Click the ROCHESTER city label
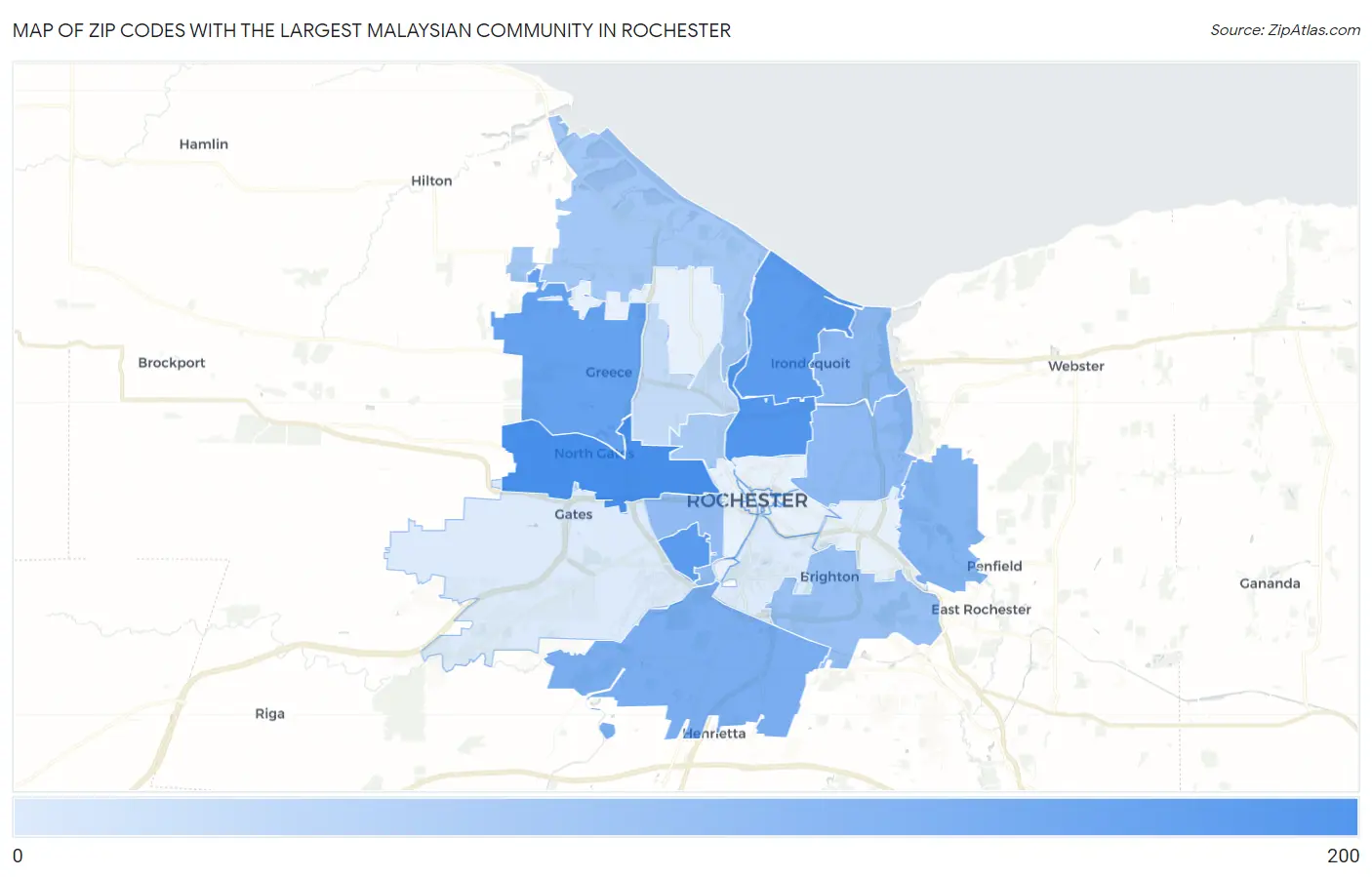Image resolution: width=1372 pixels, height=877 pixels. 747,500
